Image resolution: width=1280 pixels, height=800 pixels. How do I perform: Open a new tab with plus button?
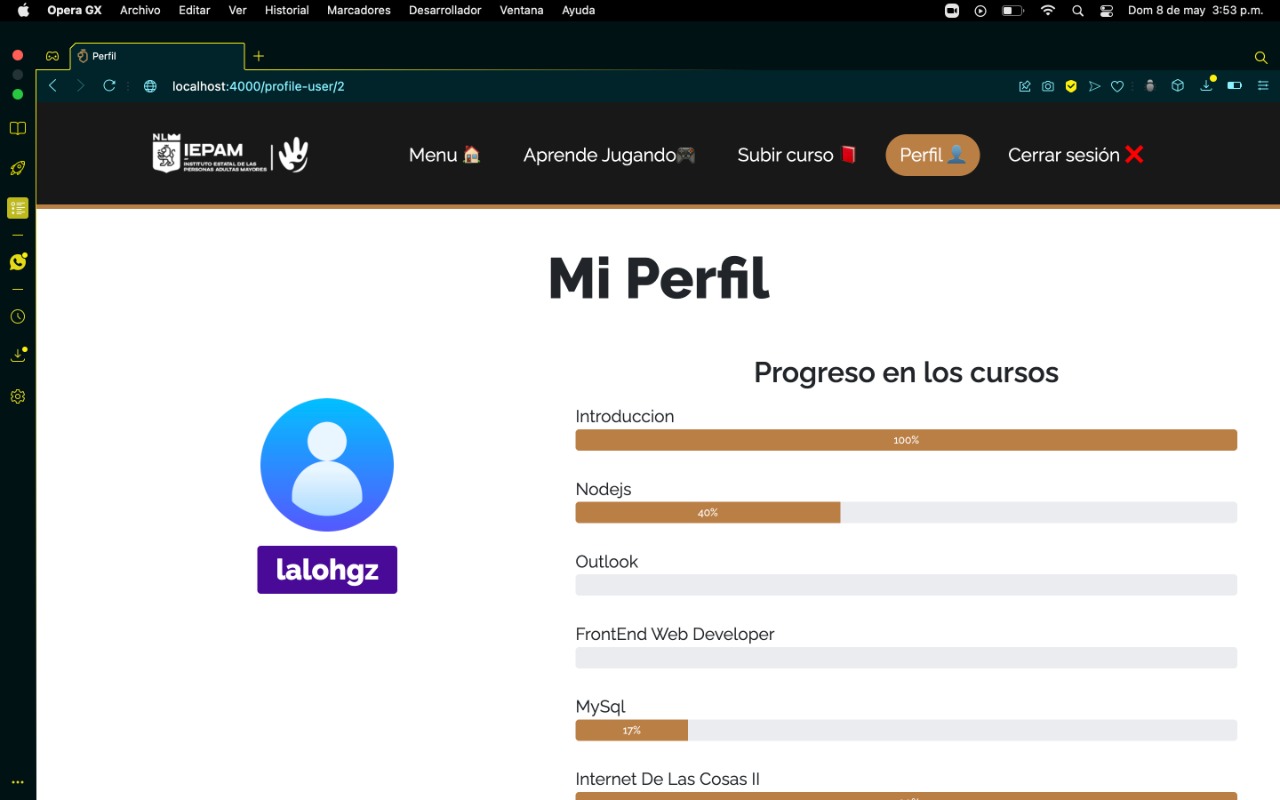coord(259,56)
